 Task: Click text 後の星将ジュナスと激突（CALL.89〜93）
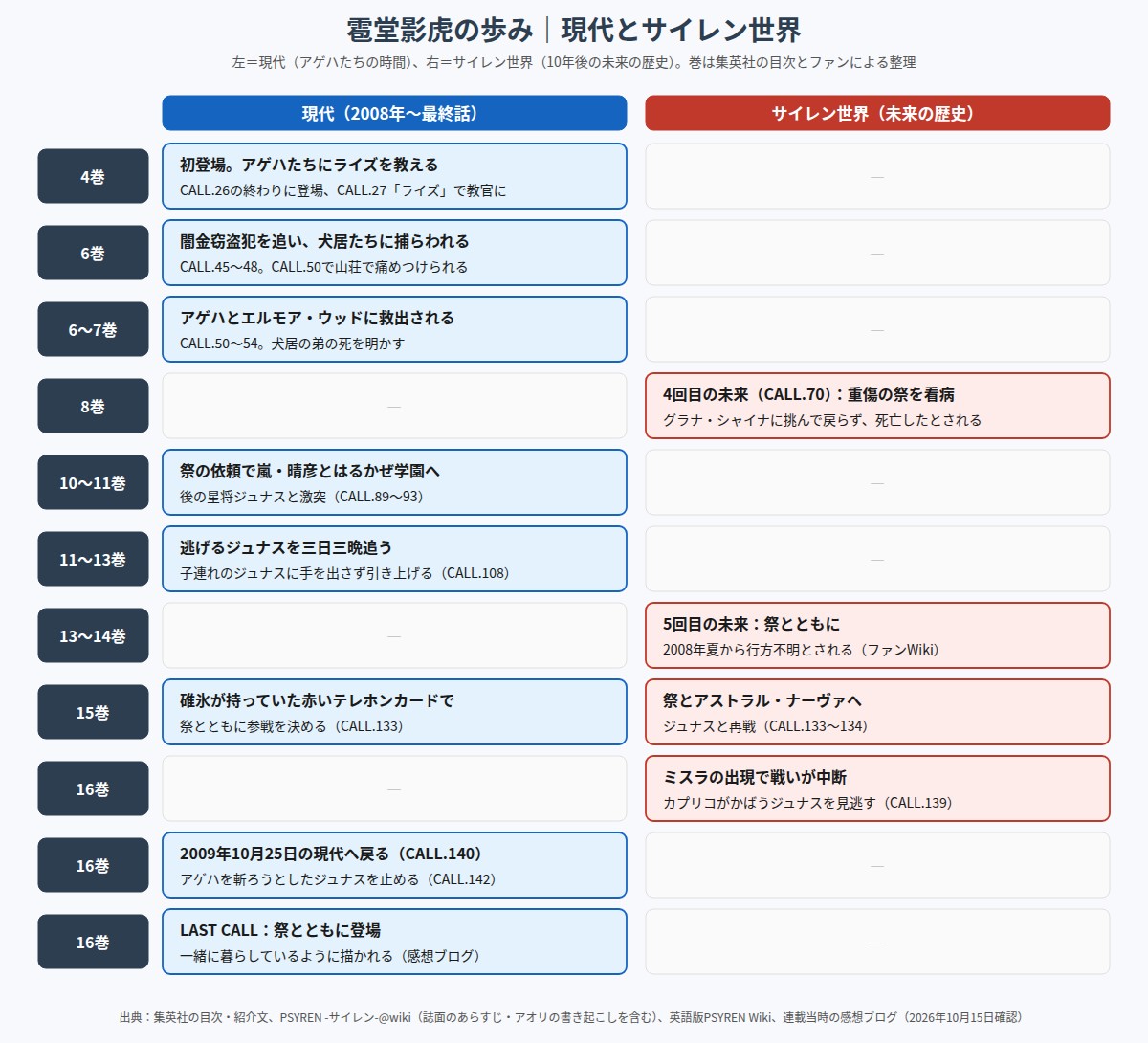(301, 497)
